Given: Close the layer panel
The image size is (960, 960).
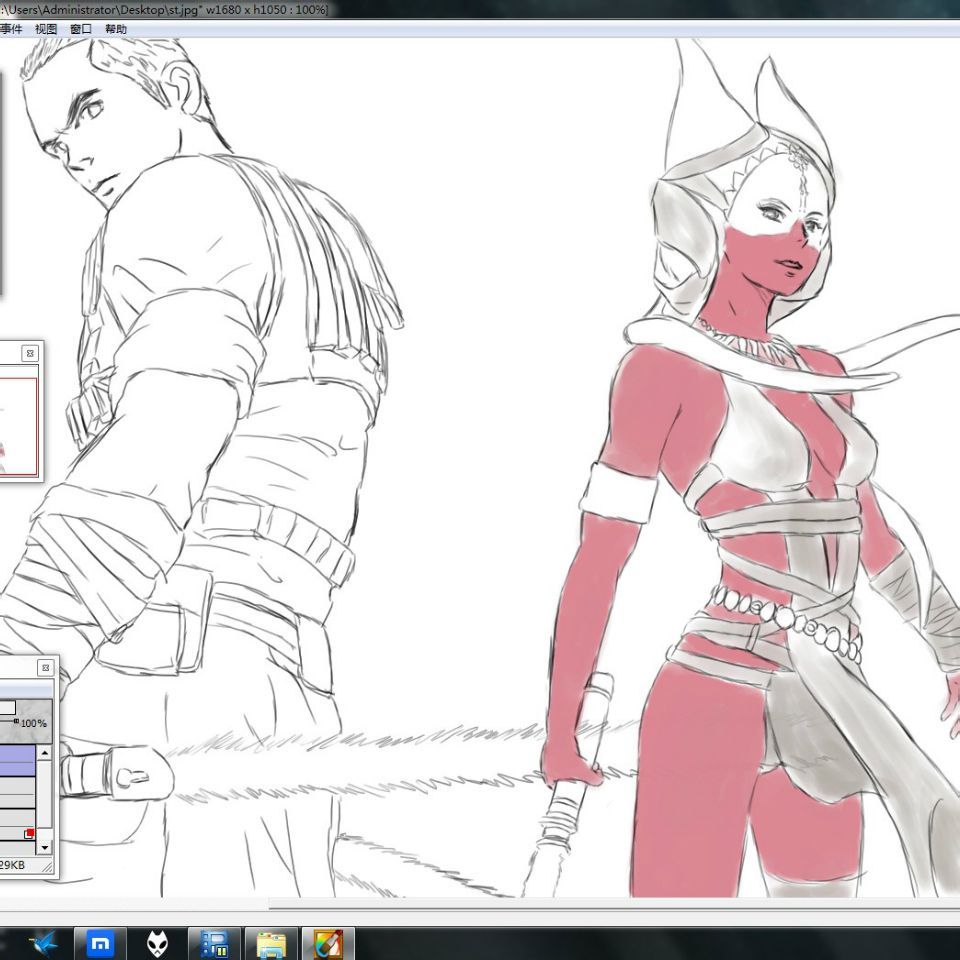Looking at the screenshot, I should pyautogui.click(x=45, y=668).
